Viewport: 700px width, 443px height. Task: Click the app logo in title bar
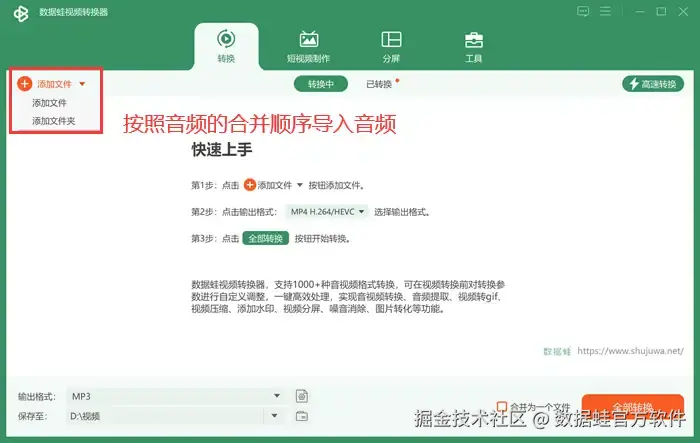21,13
